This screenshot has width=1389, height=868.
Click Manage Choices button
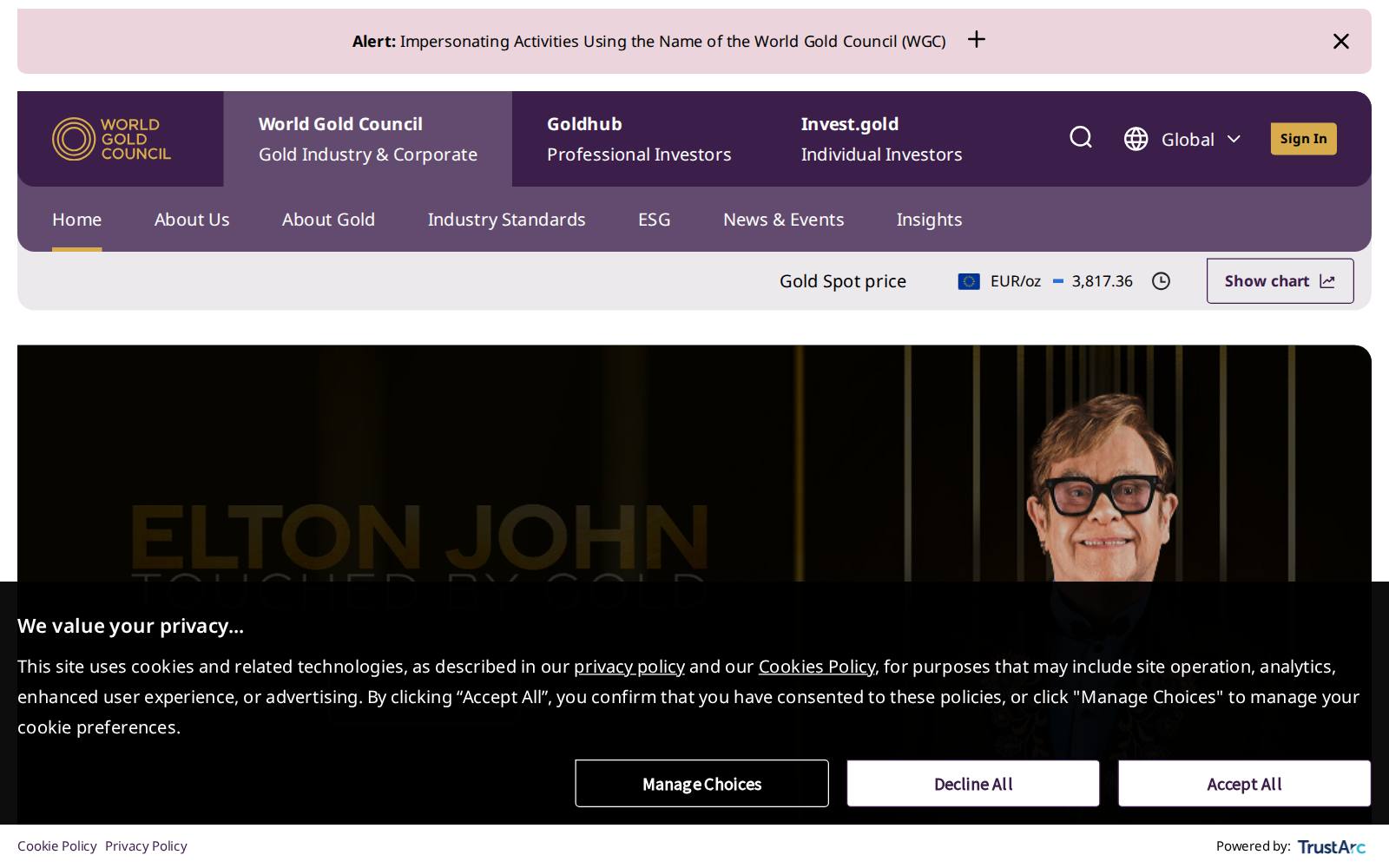[x=701, y=784]
